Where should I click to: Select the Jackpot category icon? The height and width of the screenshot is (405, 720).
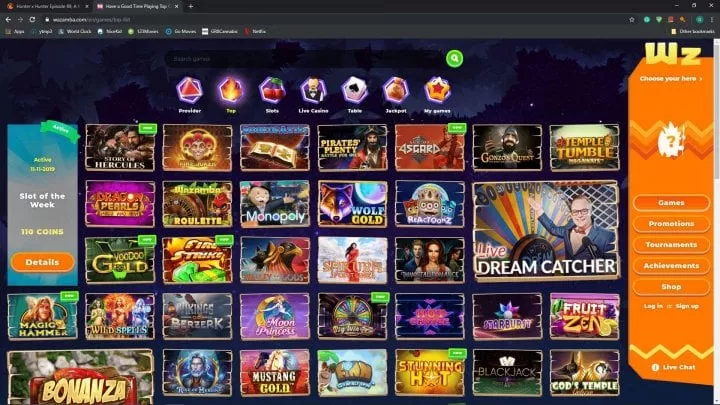(395, 90)
